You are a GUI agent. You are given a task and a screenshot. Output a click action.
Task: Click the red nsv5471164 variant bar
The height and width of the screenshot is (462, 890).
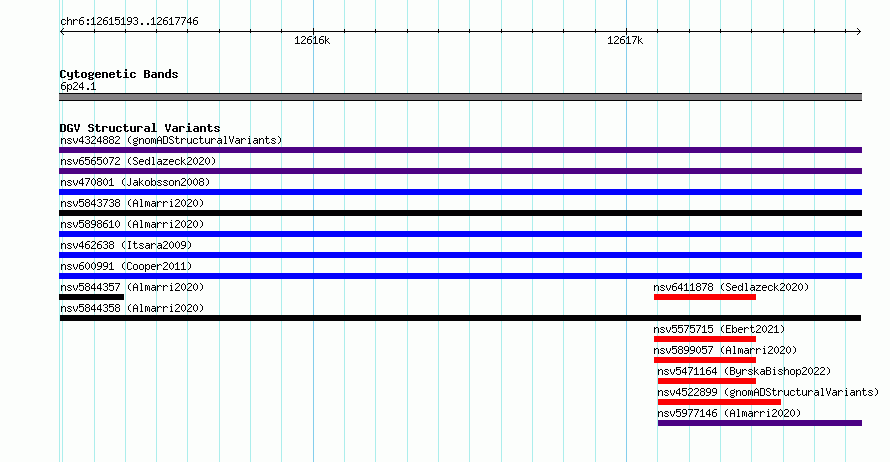pyautogui.click(x=707, y=381)
